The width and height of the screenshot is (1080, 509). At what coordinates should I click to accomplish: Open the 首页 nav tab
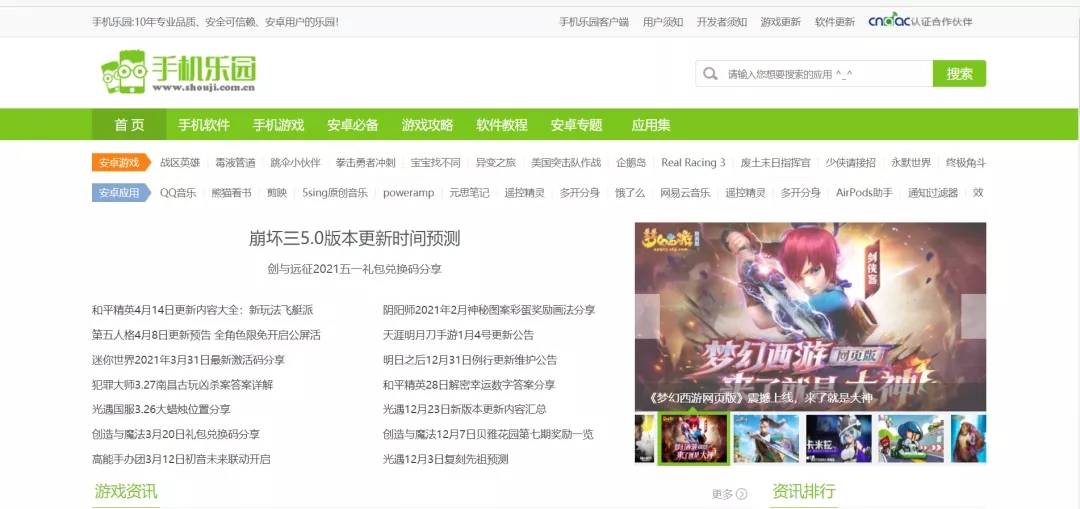(129, 125)
